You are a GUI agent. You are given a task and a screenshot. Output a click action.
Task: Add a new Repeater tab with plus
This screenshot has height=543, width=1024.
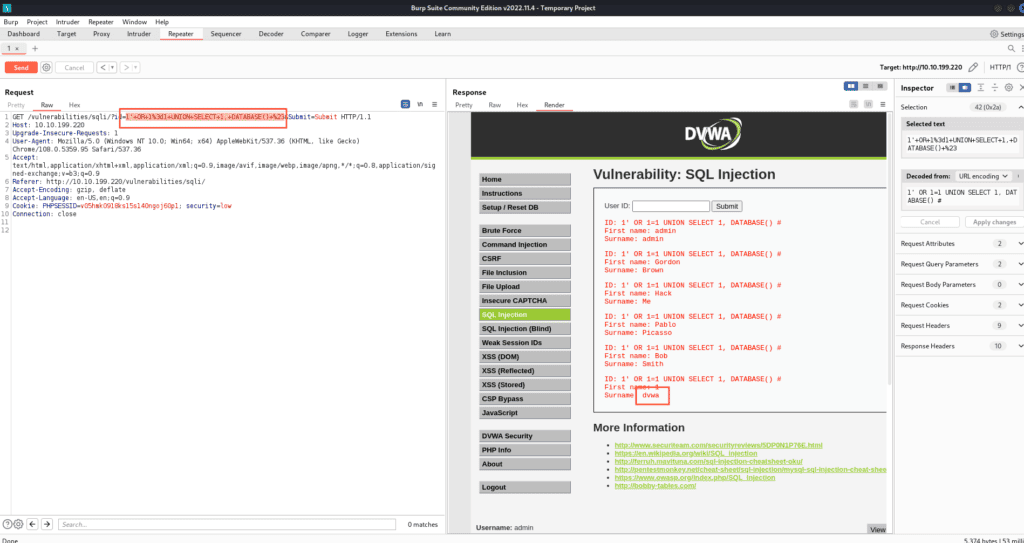tap(35, 48)
